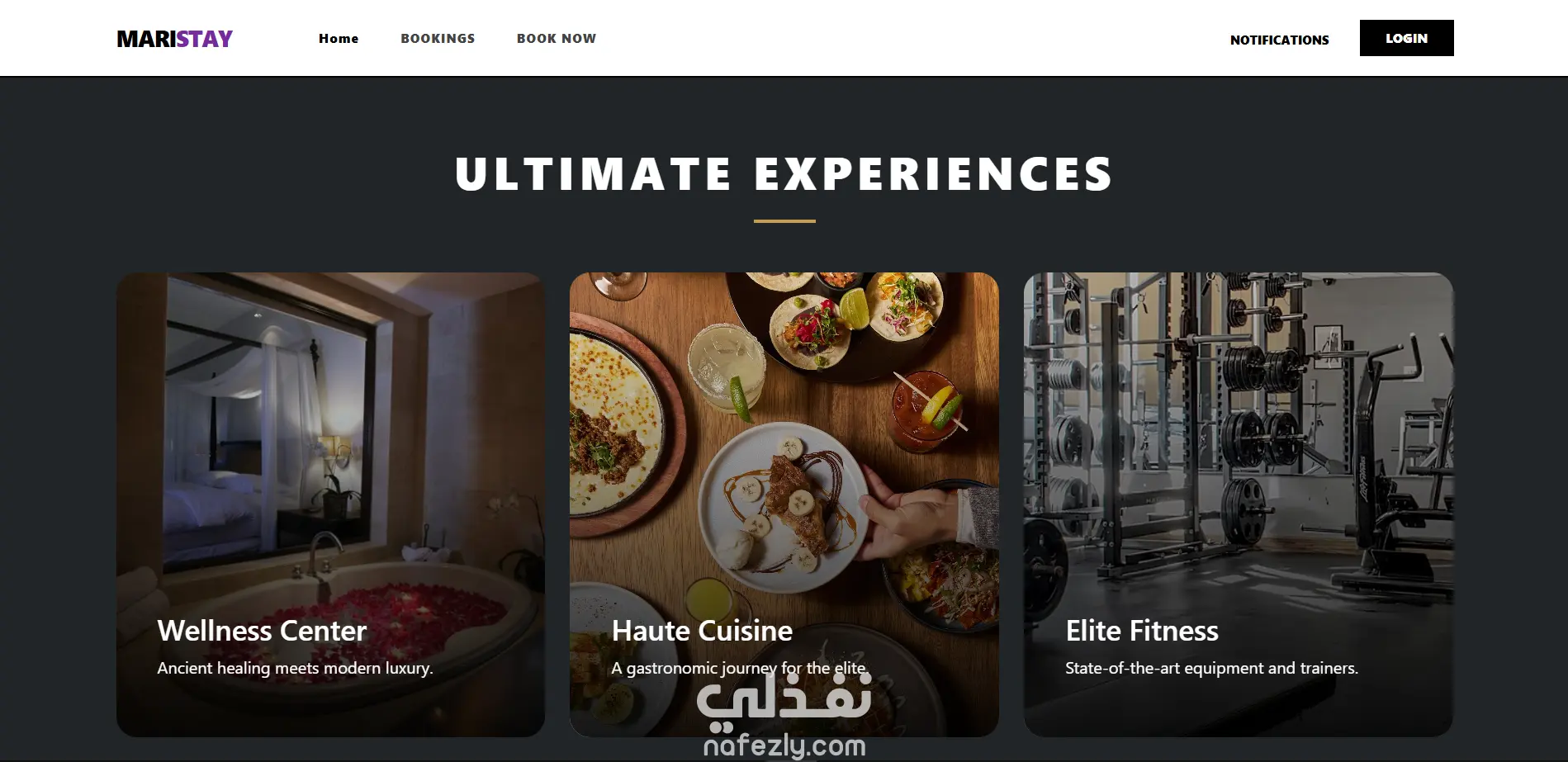
Task: Go to the BOOKINGS page
Action: point(438,39)
